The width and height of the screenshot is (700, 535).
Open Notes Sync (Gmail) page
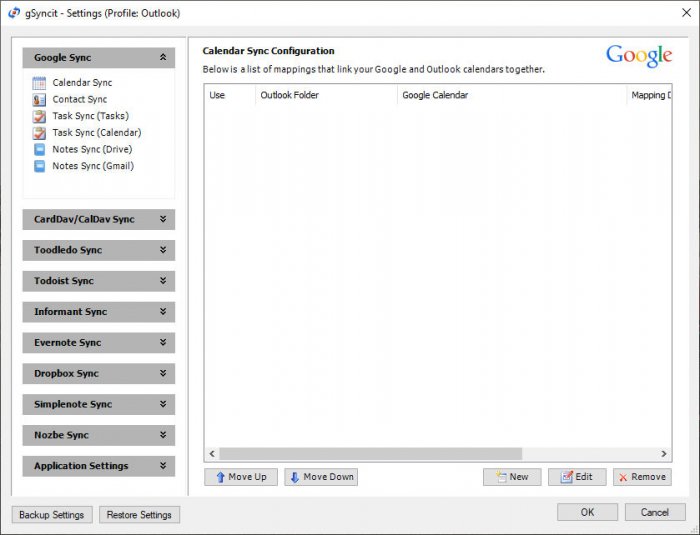coord(93,166)
